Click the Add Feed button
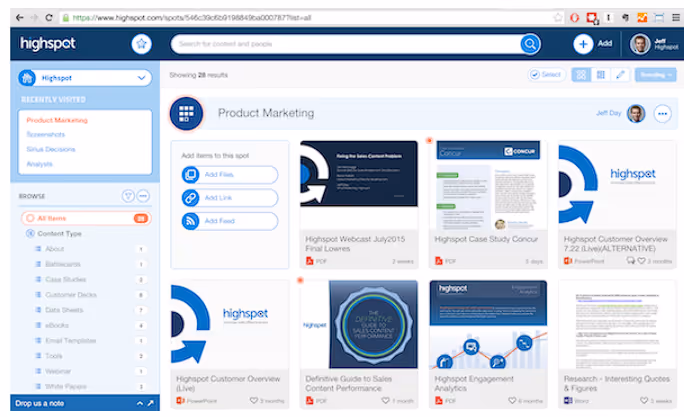 (229, 221)
